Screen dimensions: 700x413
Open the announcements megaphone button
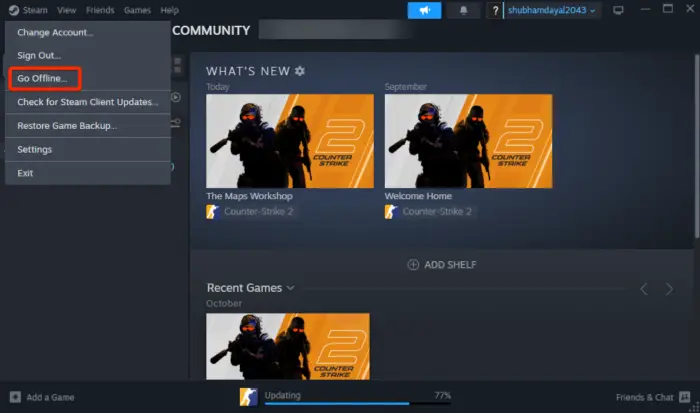tap(424, 10)
